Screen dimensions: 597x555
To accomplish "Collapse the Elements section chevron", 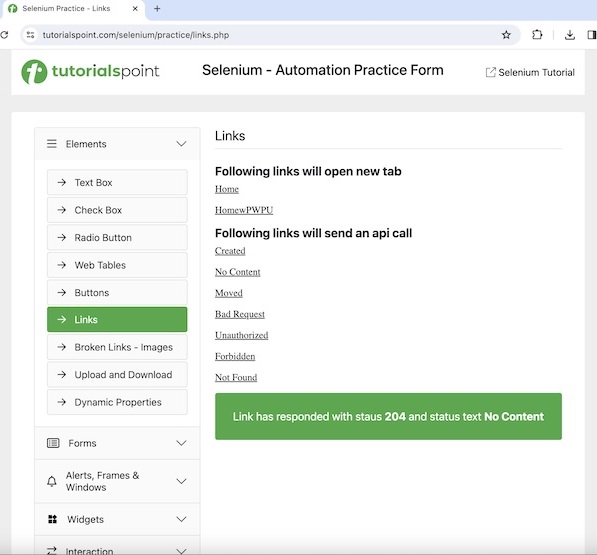I will tap(181, 144).
